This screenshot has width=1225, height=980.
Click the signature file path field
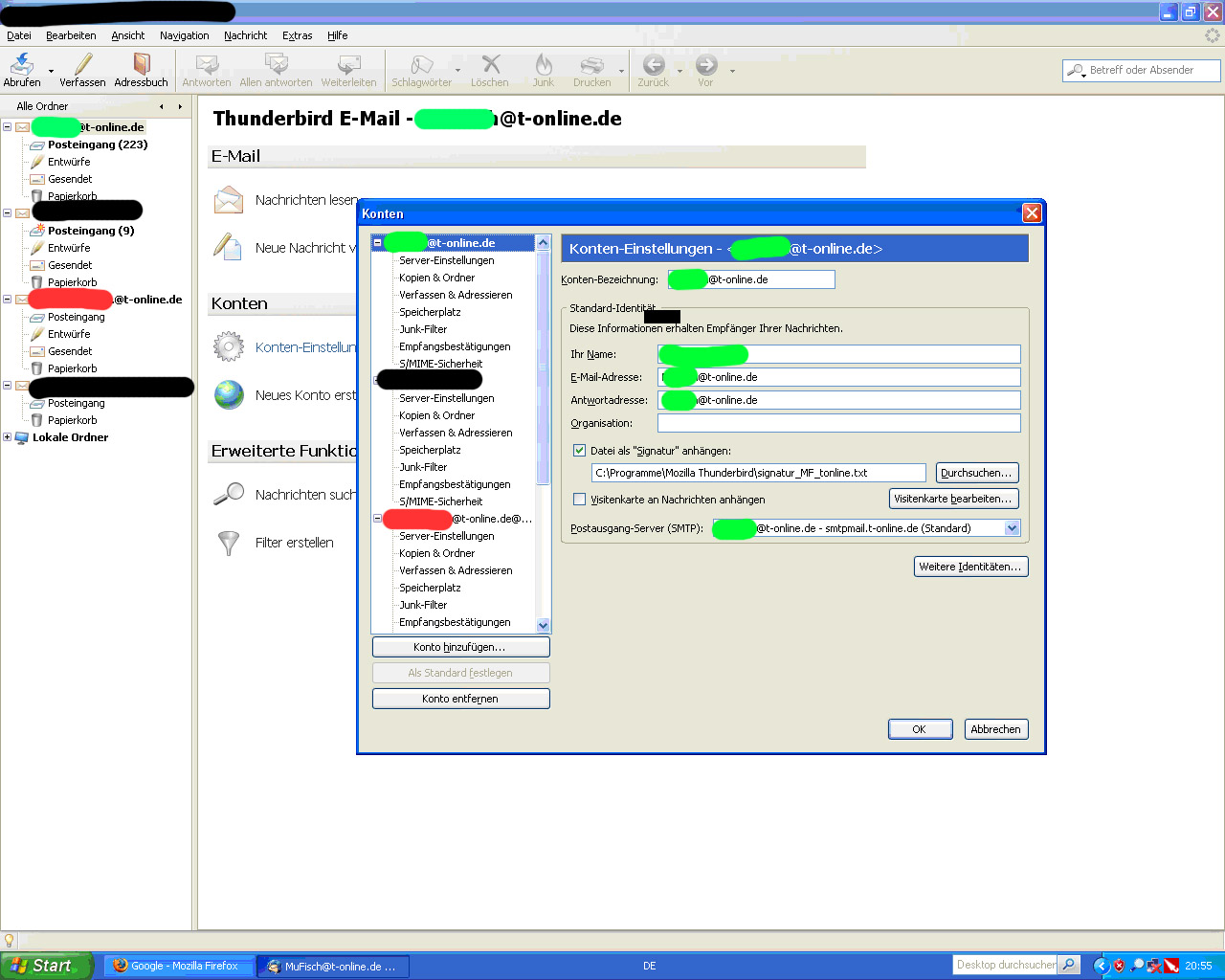coord(759,473)
